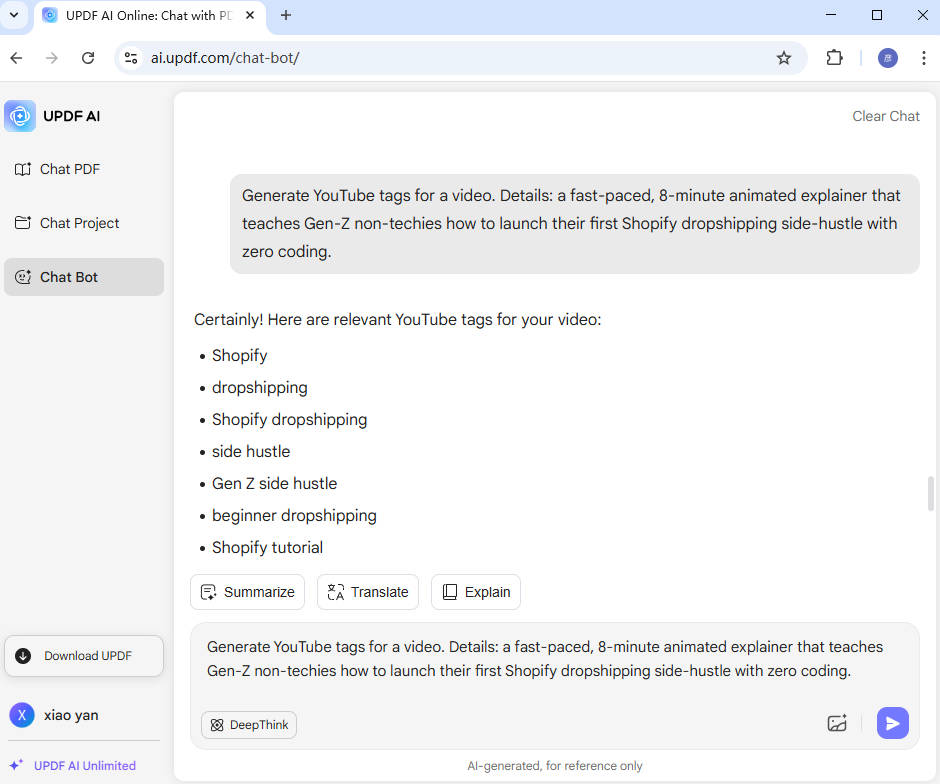Image resolution: width=940 pixels, height=784 pixels.
Task: Click the Explain book icon
Action: [x=450, y=592]
